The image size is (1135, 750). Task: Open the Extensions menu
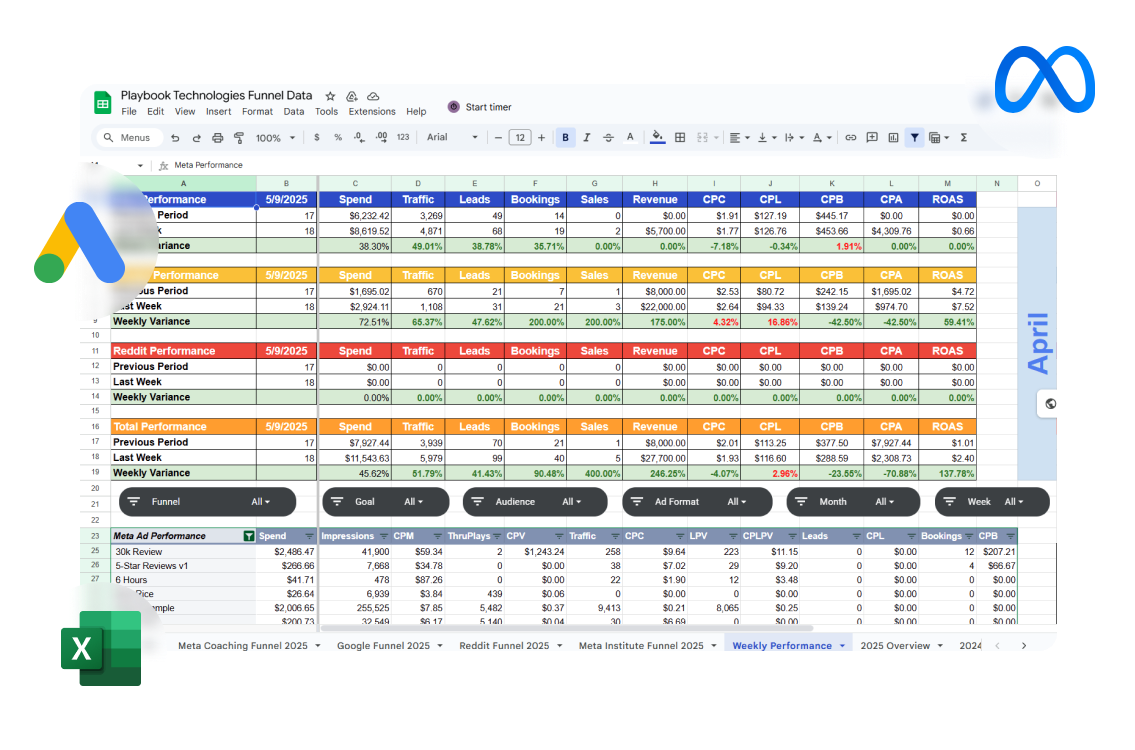(x=372, y=112)
